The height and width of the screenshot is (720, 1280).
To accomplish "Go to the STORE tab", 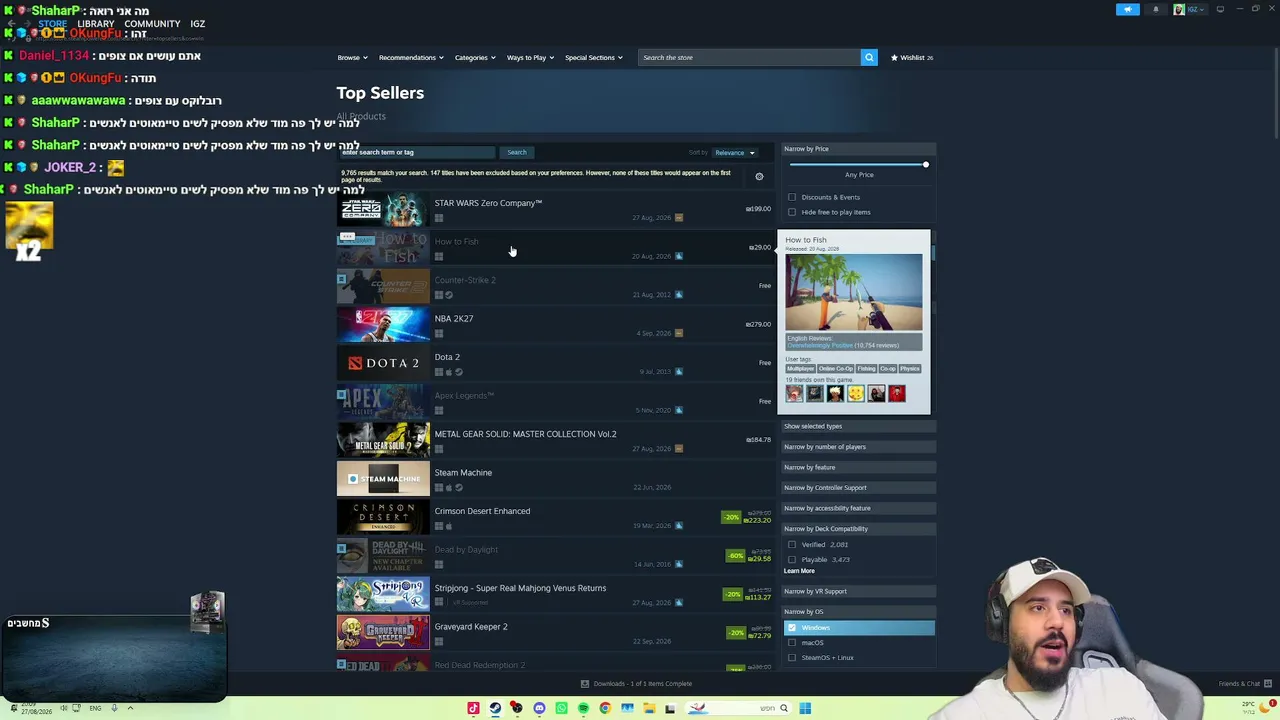I will (x=52, y=24).
